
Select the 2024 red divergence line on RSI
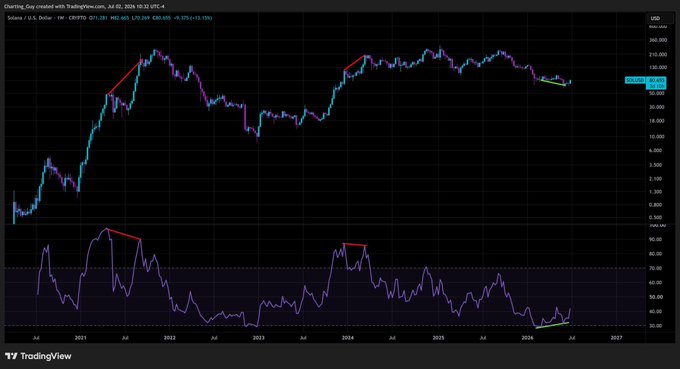coord(355,245)
